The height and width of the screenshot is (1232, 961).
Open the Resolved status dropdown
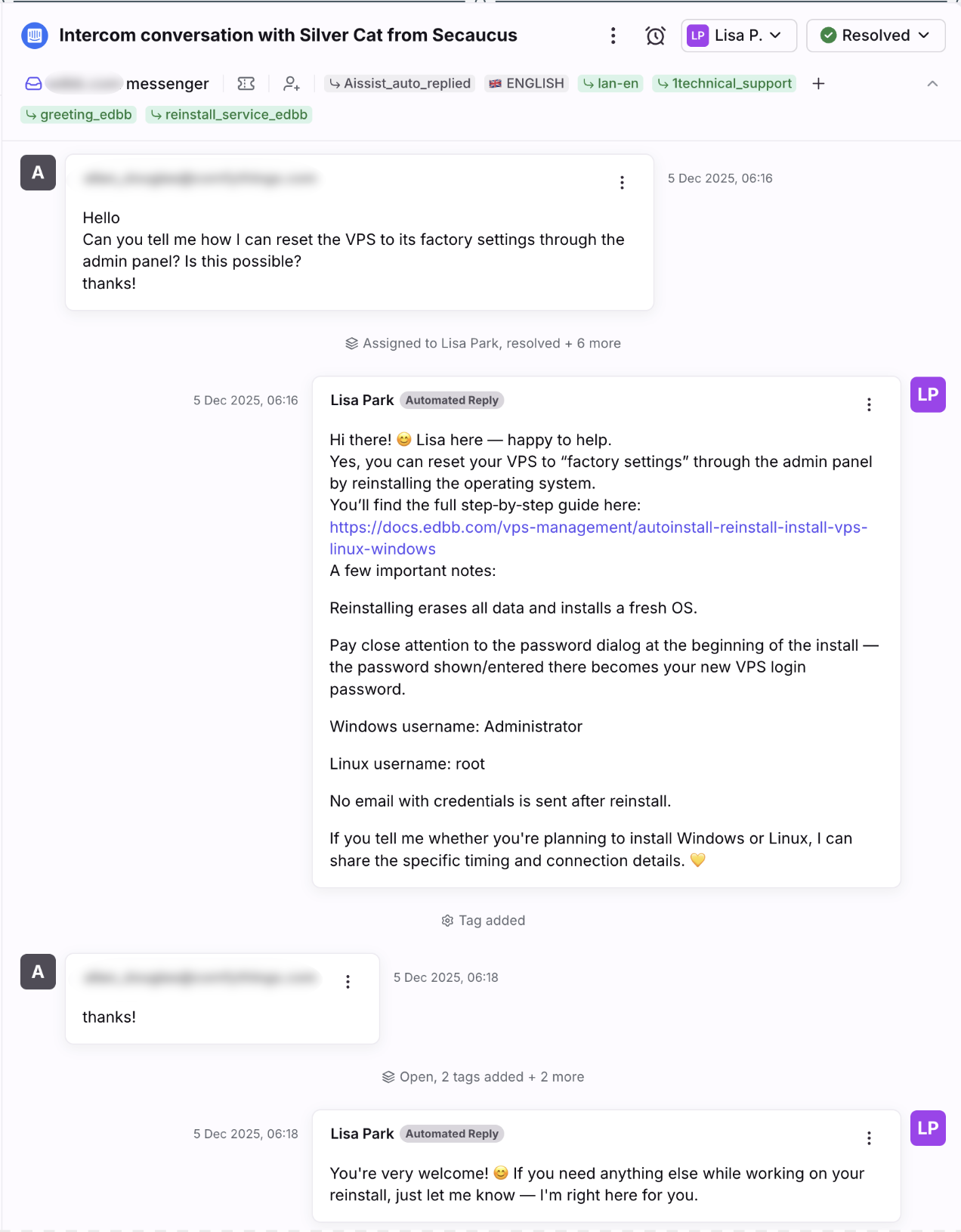tap(875, 36)
